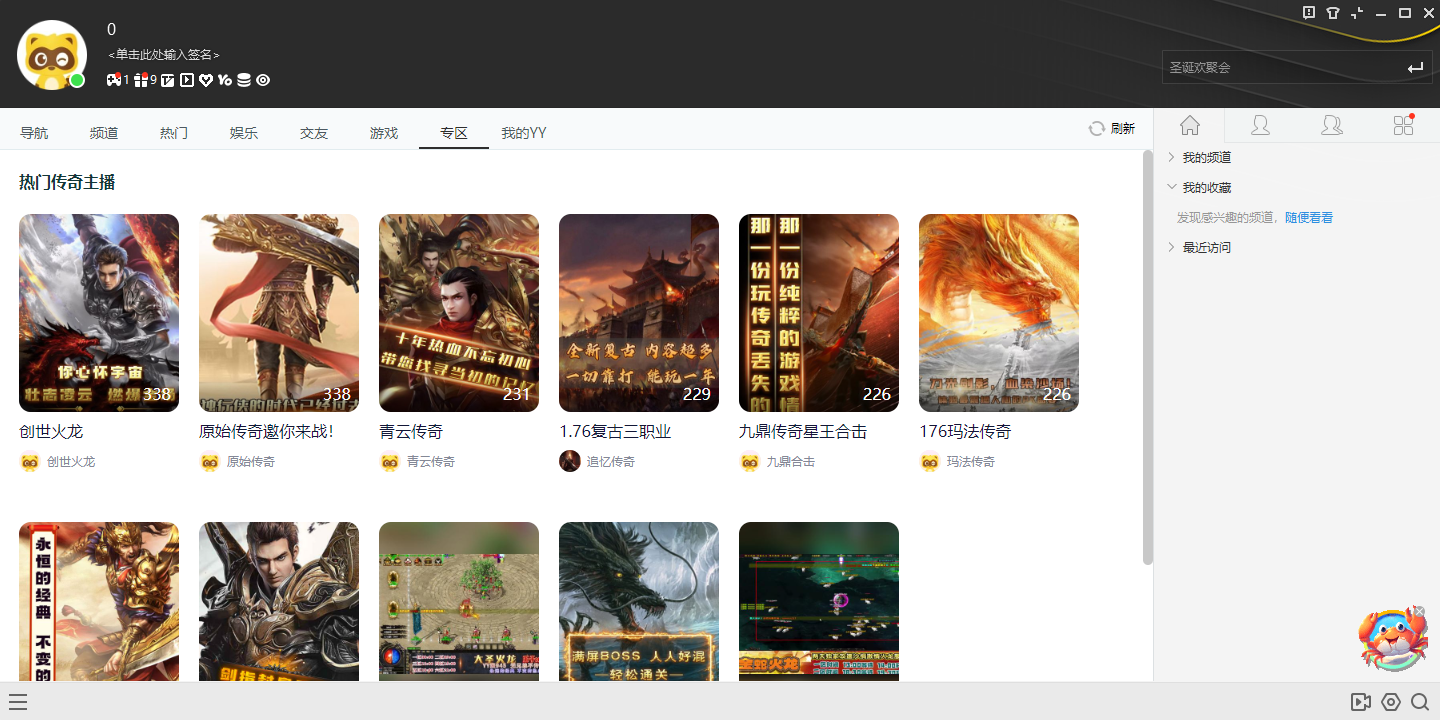Open the app grid icon with red dot

click(1403, 125)
